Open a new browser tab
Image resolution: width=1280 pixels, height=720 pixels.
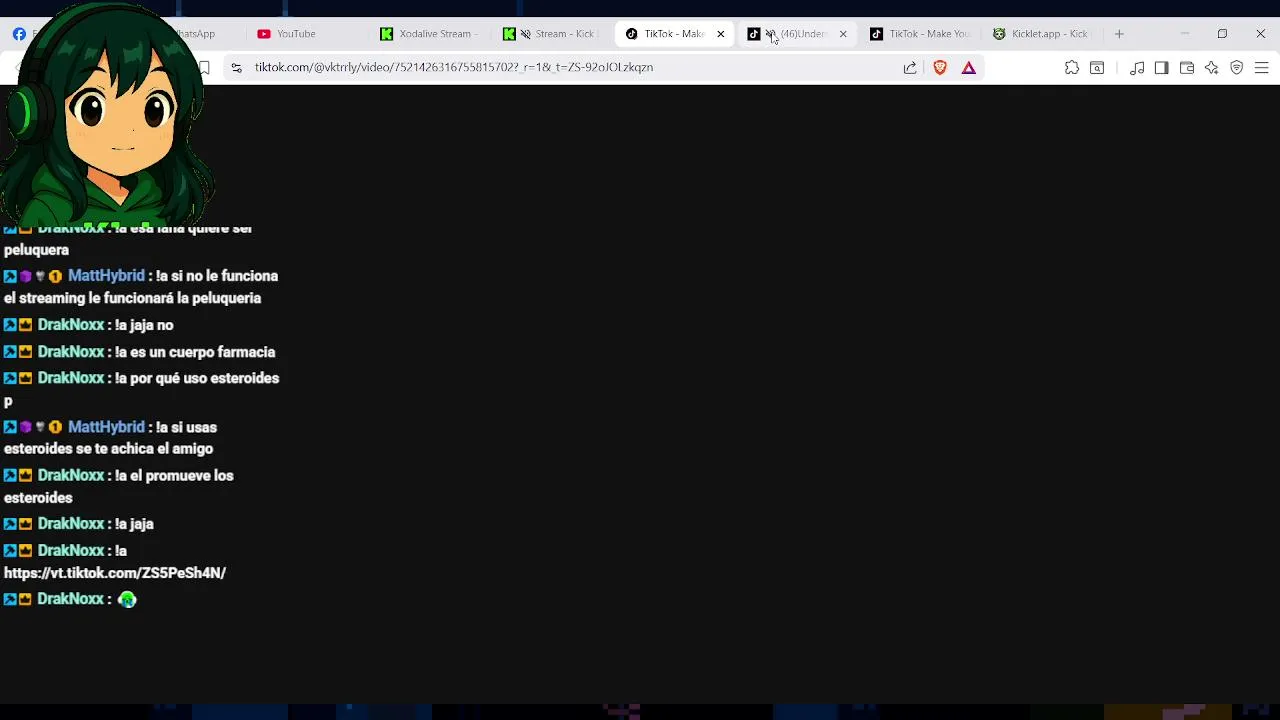tap(1119, 34)
